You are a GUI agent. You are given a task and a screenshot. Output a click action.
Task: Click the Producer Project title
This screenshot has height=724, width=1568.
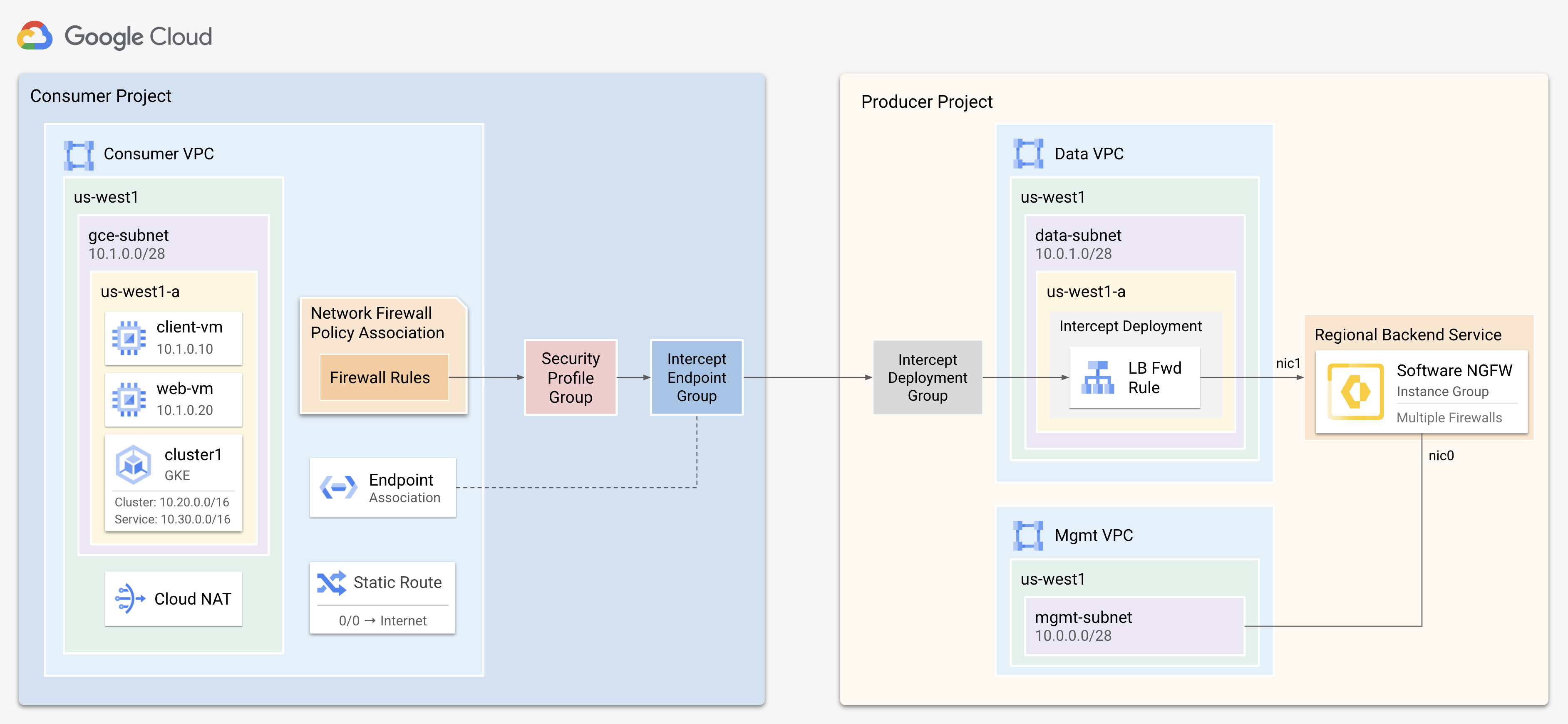(x=926, y=102)
